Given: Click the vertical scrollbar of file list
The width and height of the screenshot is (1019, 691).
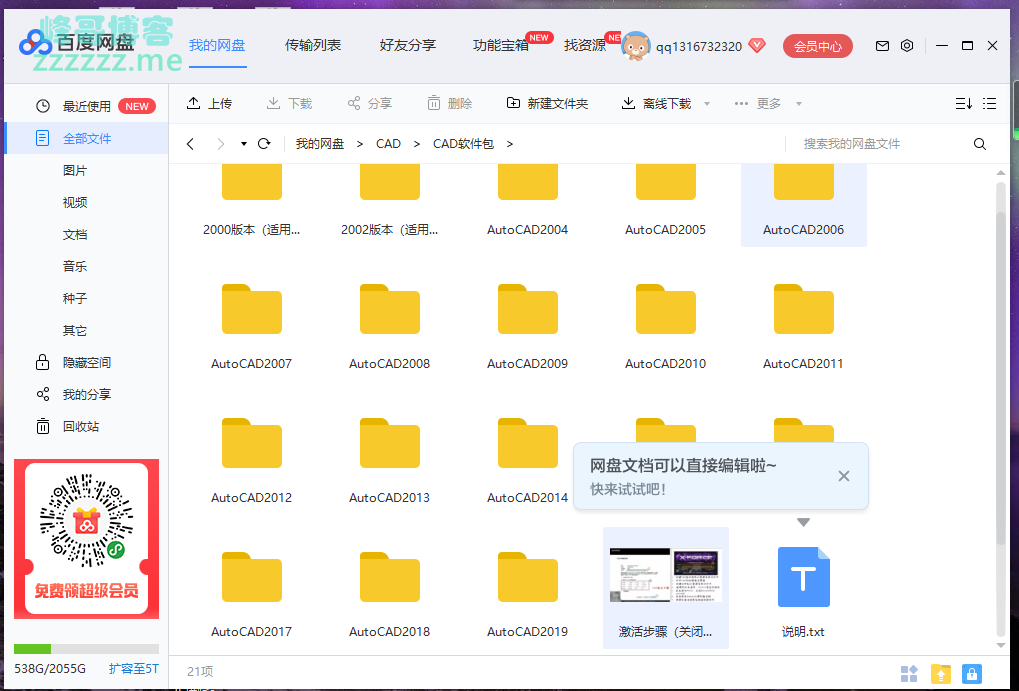Looking at the screenshot, I should click(x=1001, y=360).
